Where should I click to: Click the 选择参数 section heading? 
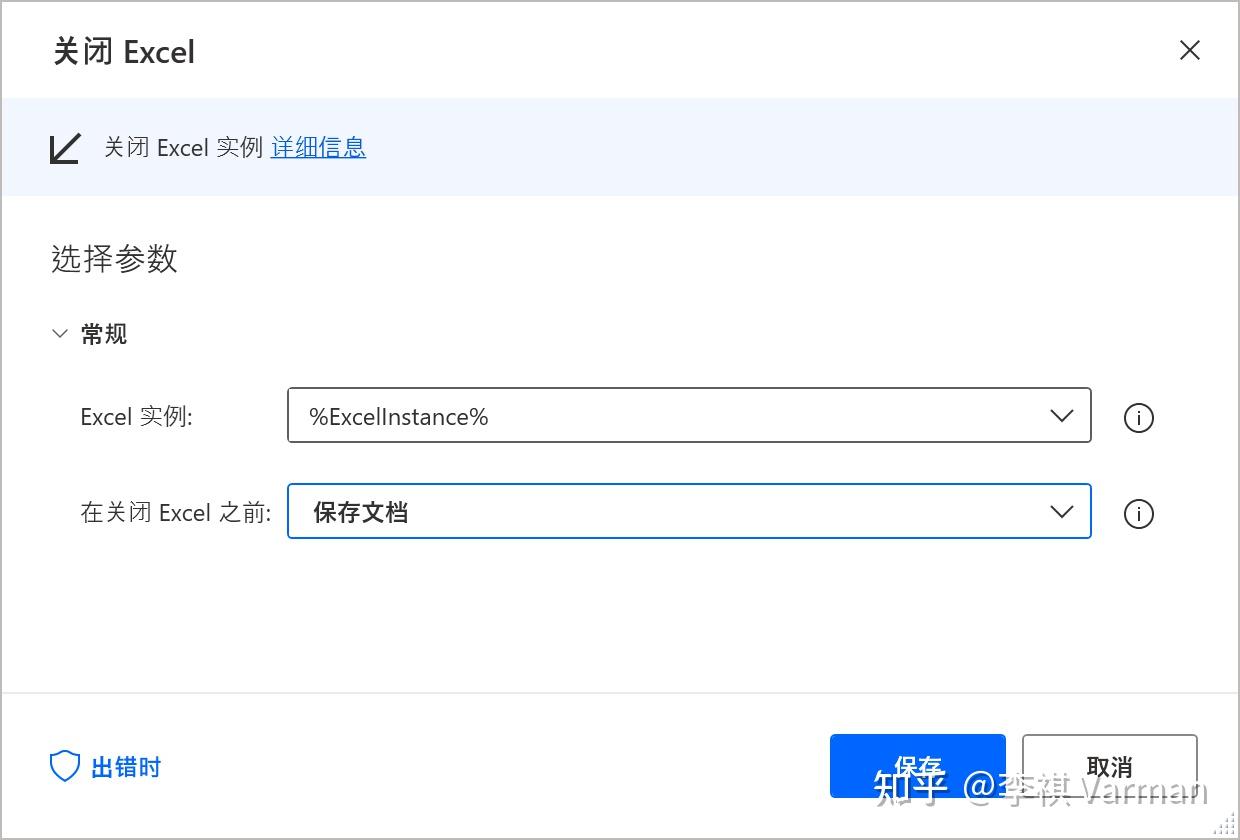(x=114, y=260)
